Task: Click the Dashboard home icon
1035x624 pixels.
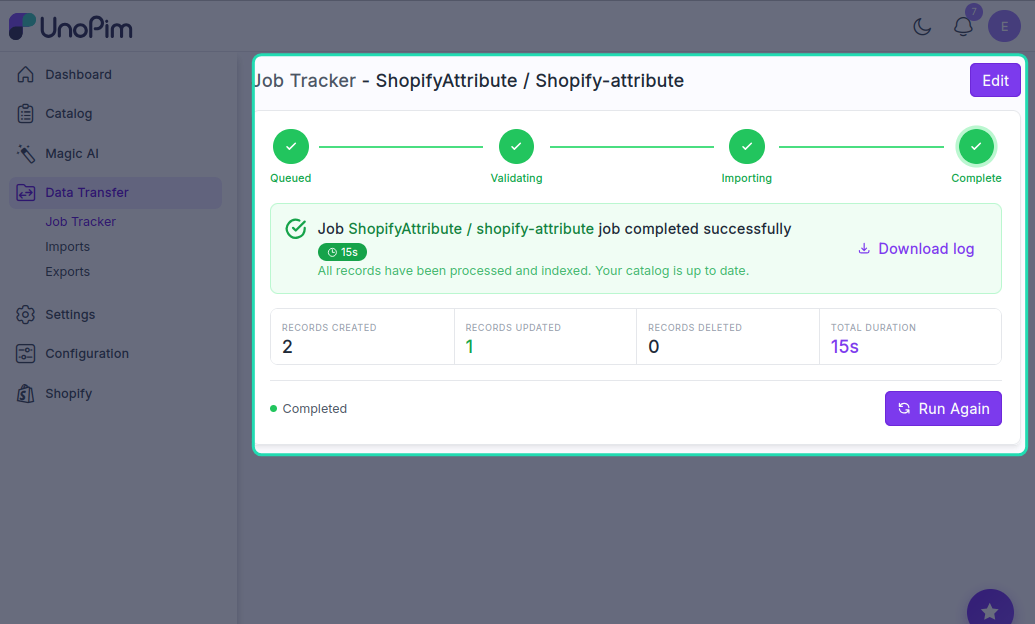Action: coord(25,75)
